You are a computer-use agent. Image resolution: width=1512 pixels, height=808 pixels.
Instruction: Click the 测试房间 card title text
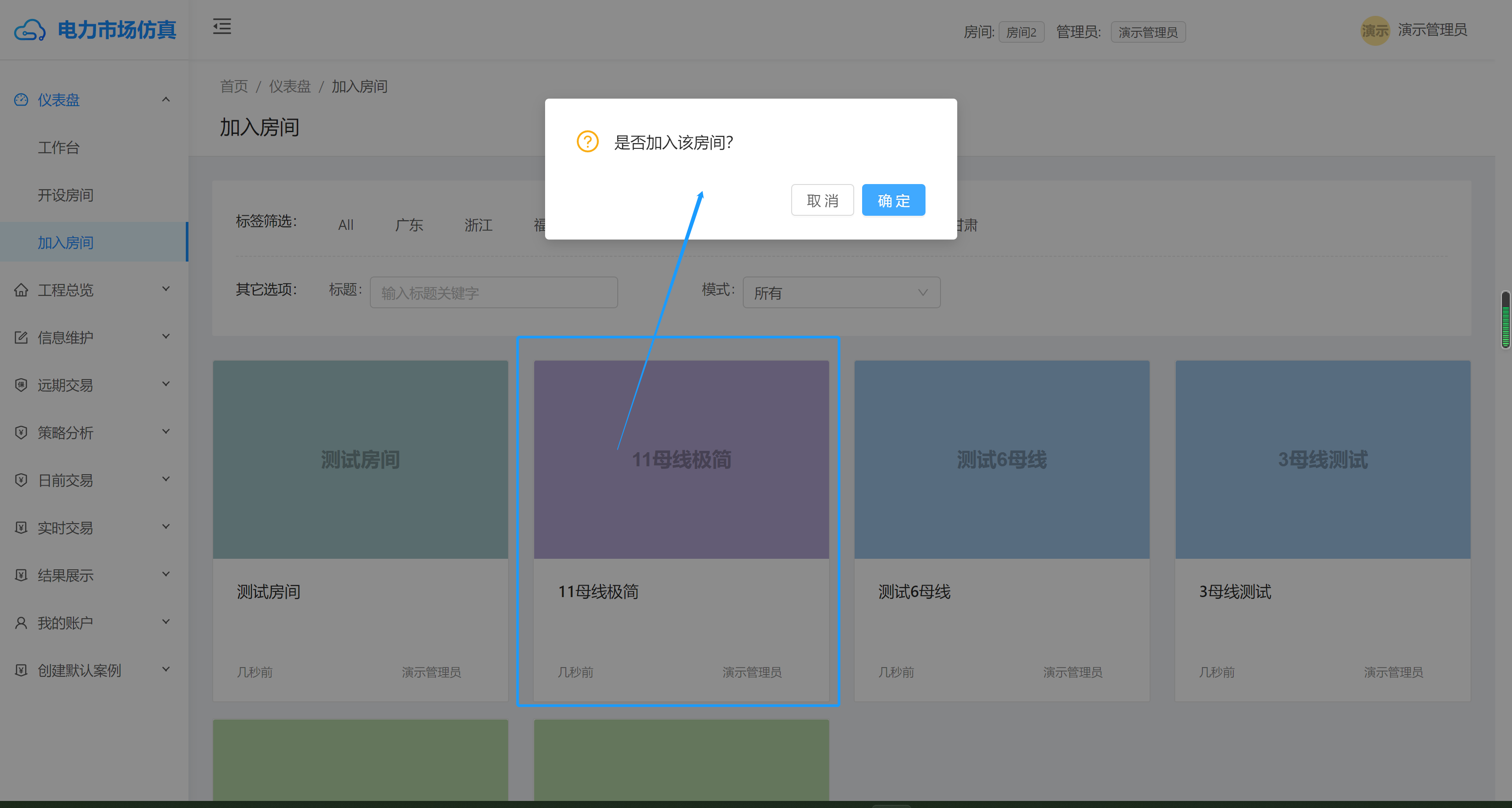pyautogui.click(x=269, y=591)
